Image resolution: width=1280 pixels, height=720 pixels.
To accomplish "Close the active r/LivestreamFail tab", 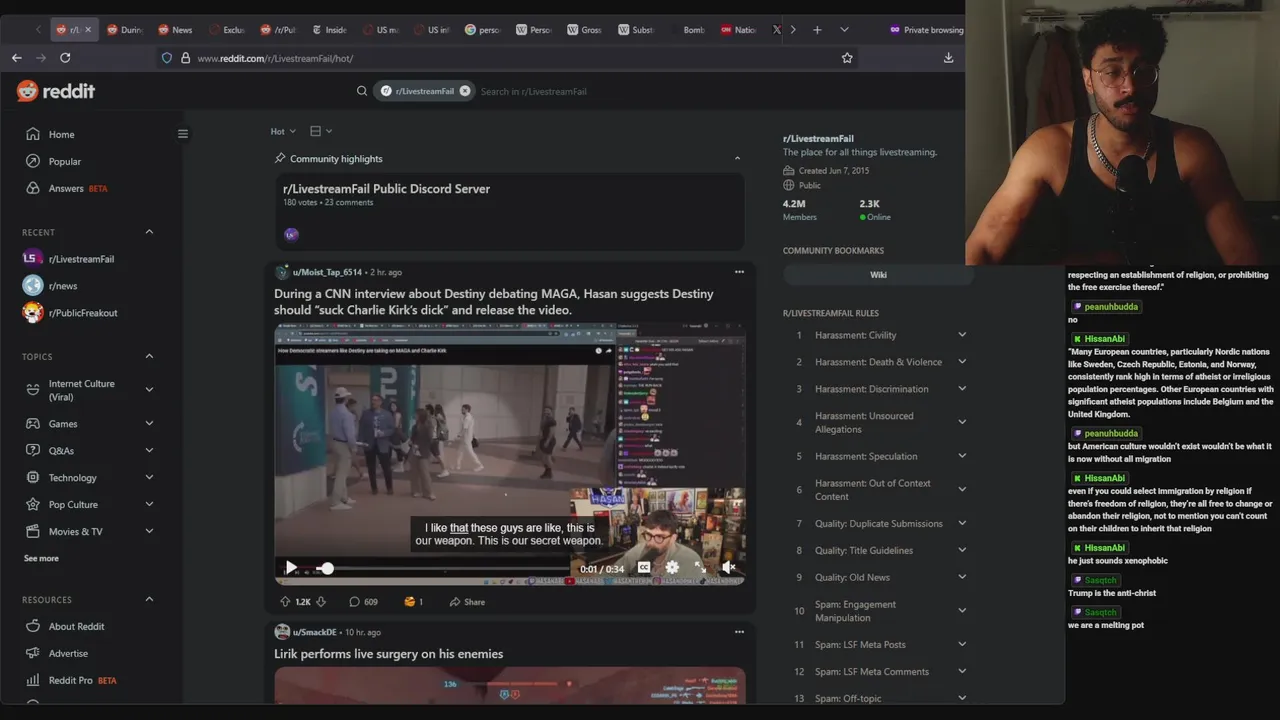I will [x=88, y=30].
